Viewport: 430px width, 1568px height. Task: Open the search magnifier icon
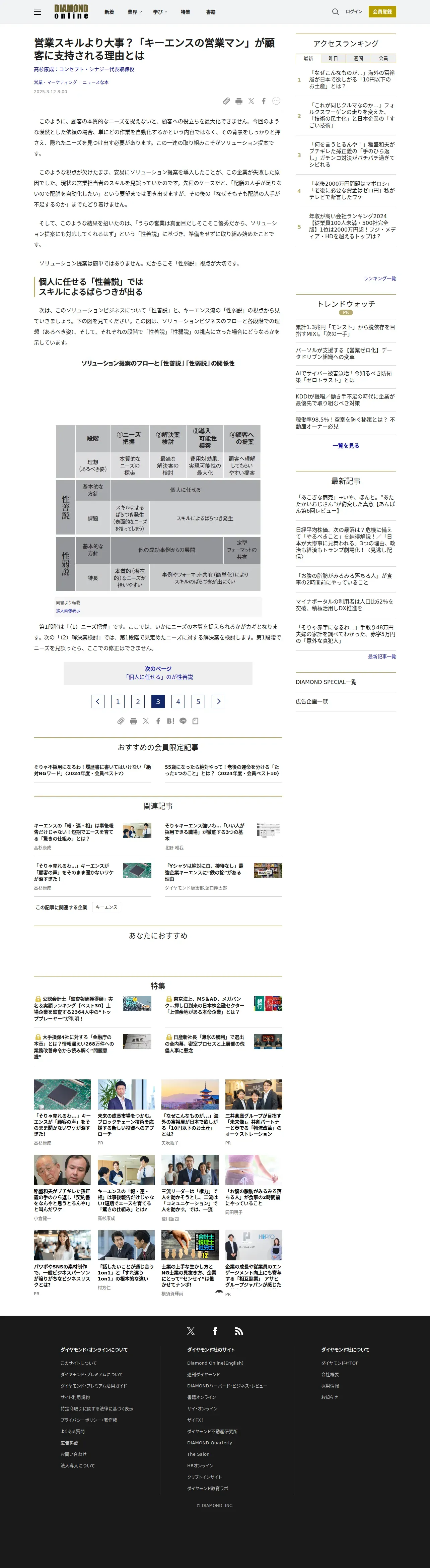[335, 12]
